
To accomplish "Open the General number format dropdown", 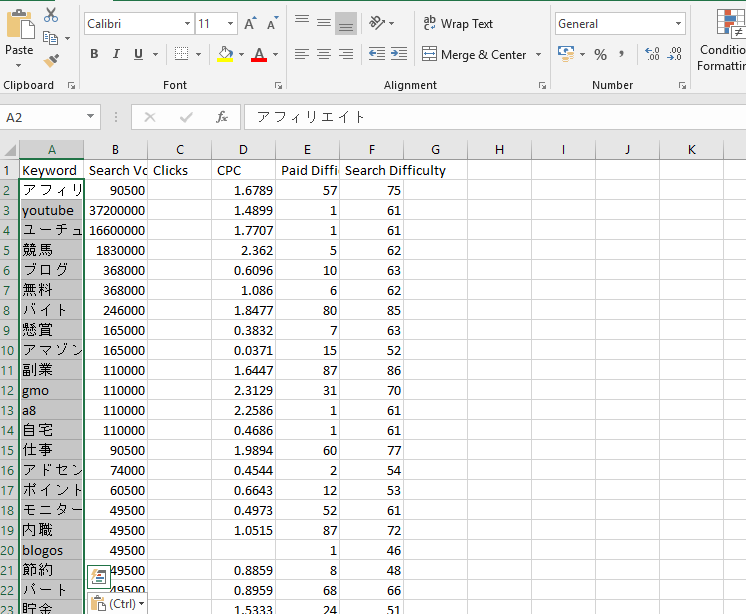I will pos(678,24).
